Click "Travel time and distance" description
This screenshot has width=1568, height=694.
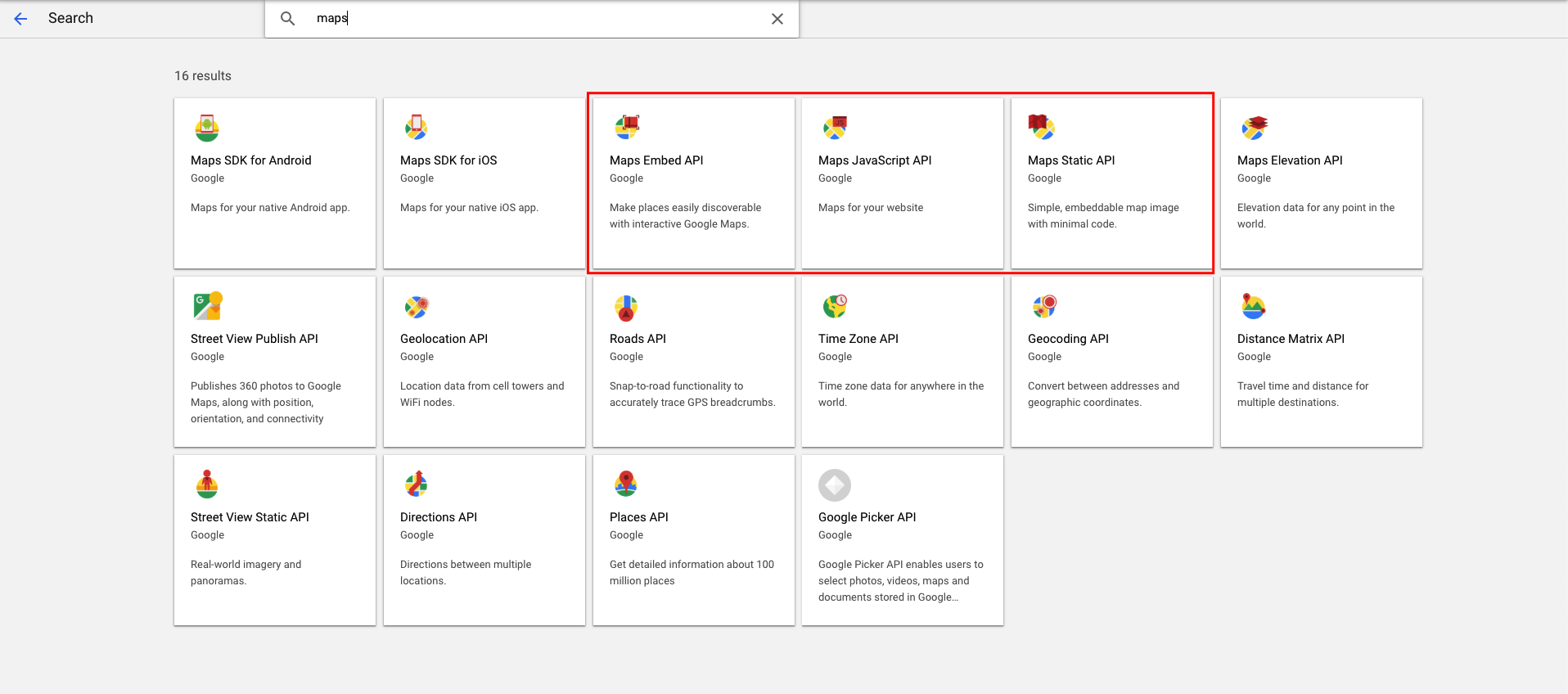point(1303,394)
